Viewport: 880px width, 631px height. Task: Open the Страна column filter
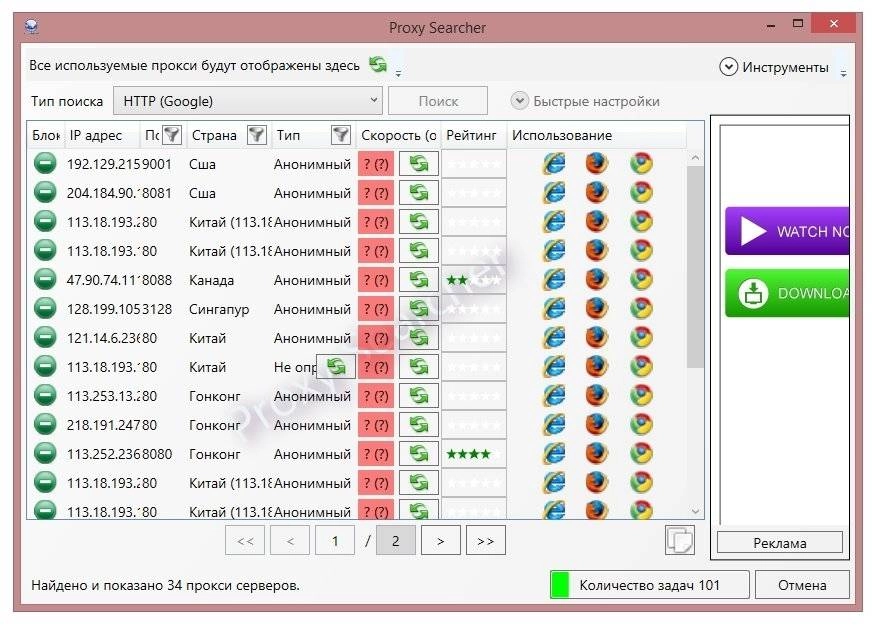(x=256, y=135)
